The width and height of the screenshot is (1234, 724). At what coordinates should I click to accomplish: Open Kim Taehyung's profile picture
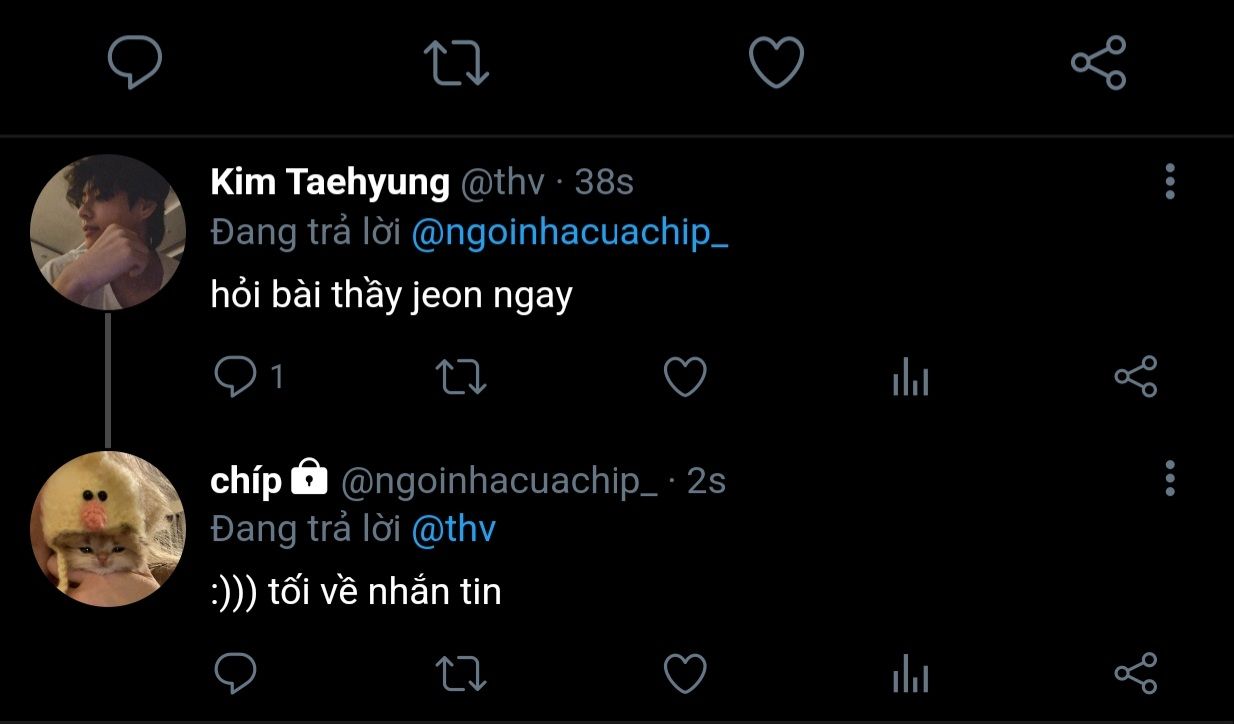coord(108,232)
